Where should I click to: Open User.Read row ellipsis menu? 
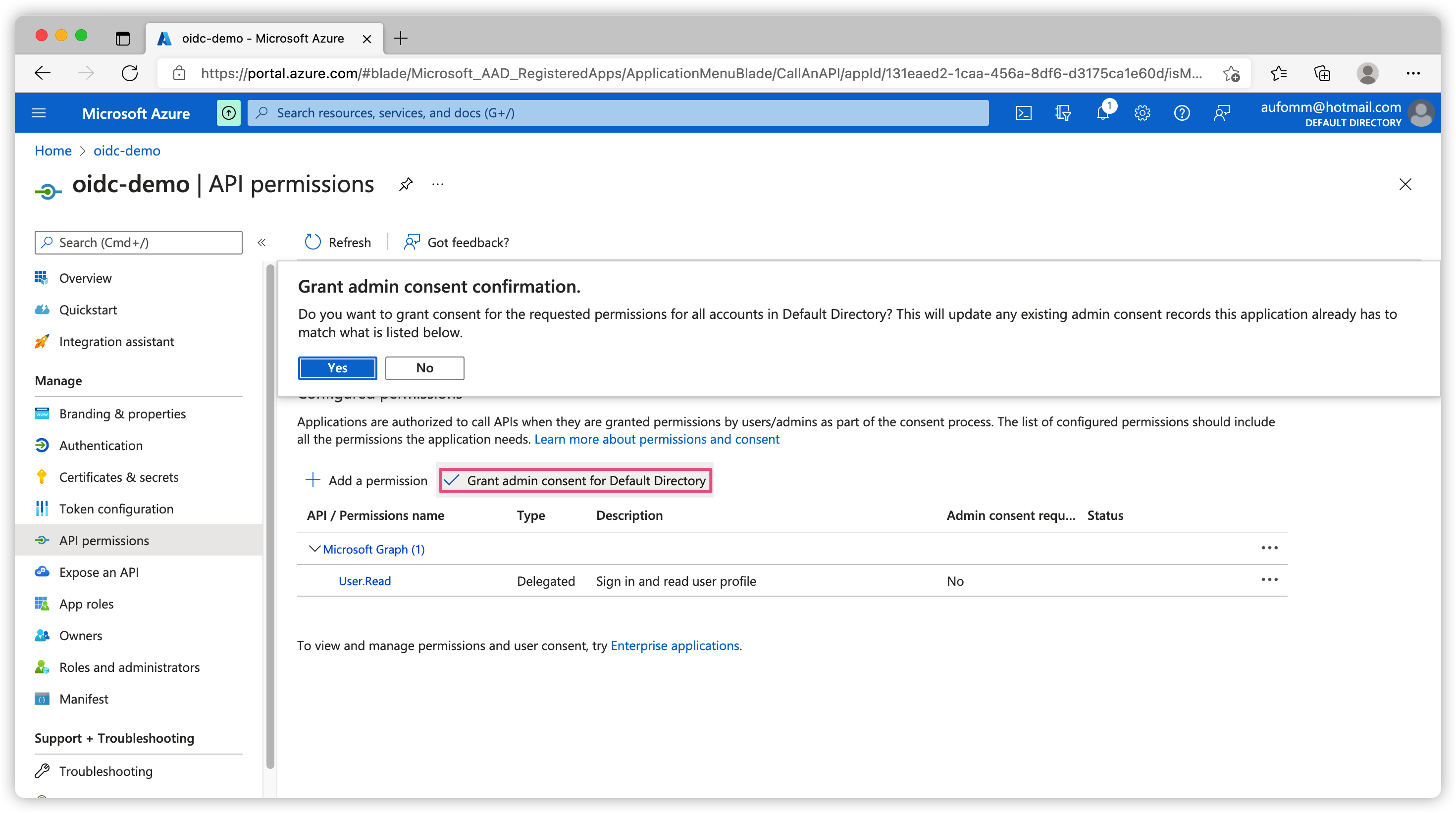(1269, 580)
